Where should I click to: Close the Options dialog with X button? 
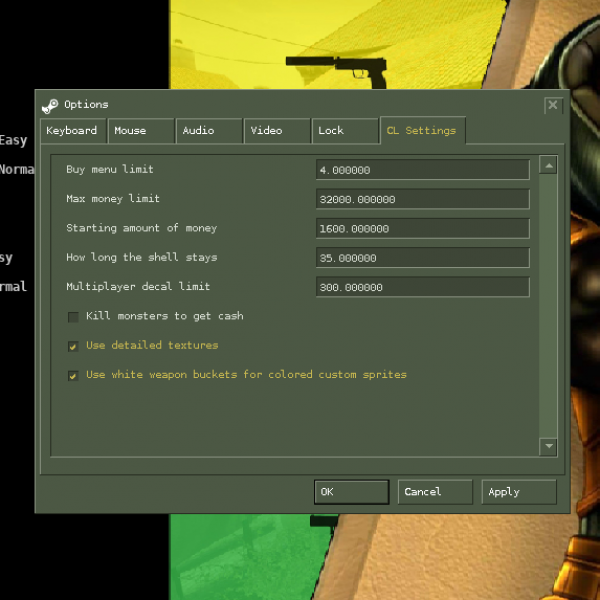(553, 105)
